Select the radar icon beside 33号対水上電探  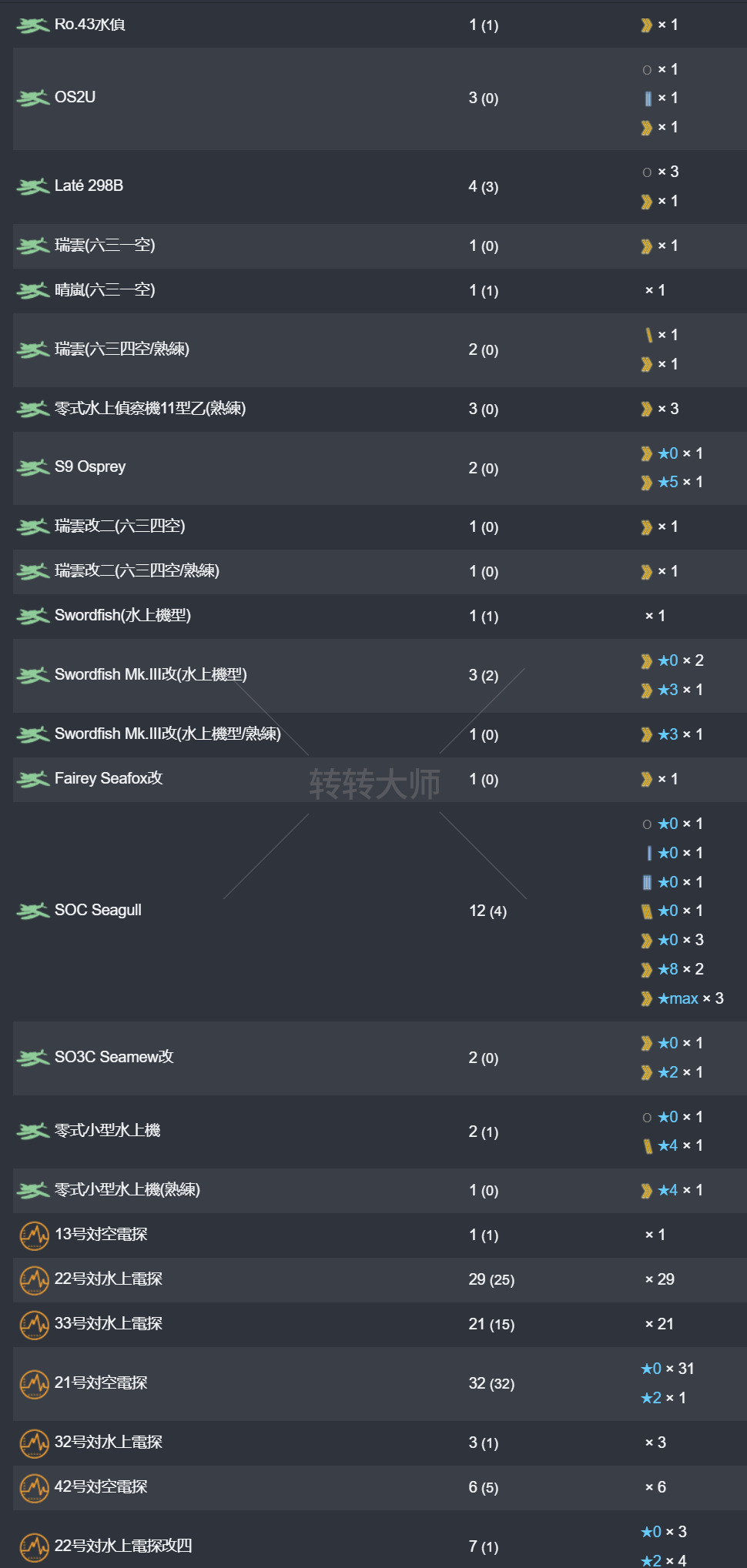pyautogui.click(x=34, y=1325)
